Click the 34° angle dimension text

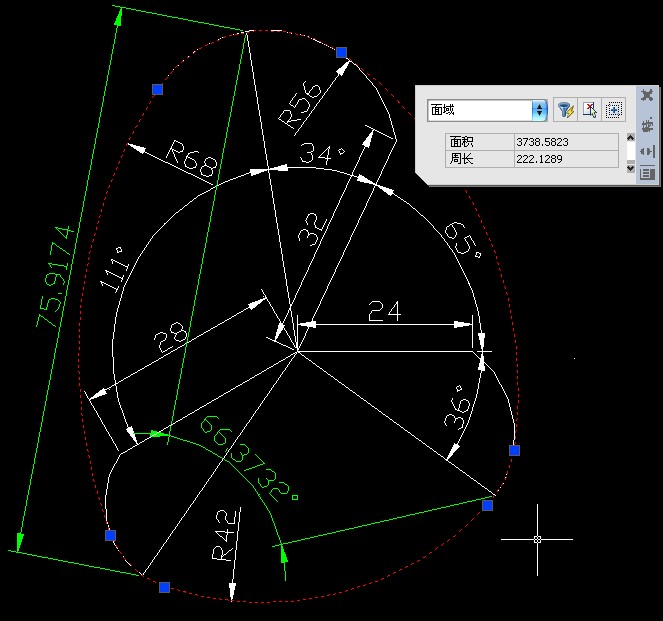pyautogui.click(x=322, y=153)
